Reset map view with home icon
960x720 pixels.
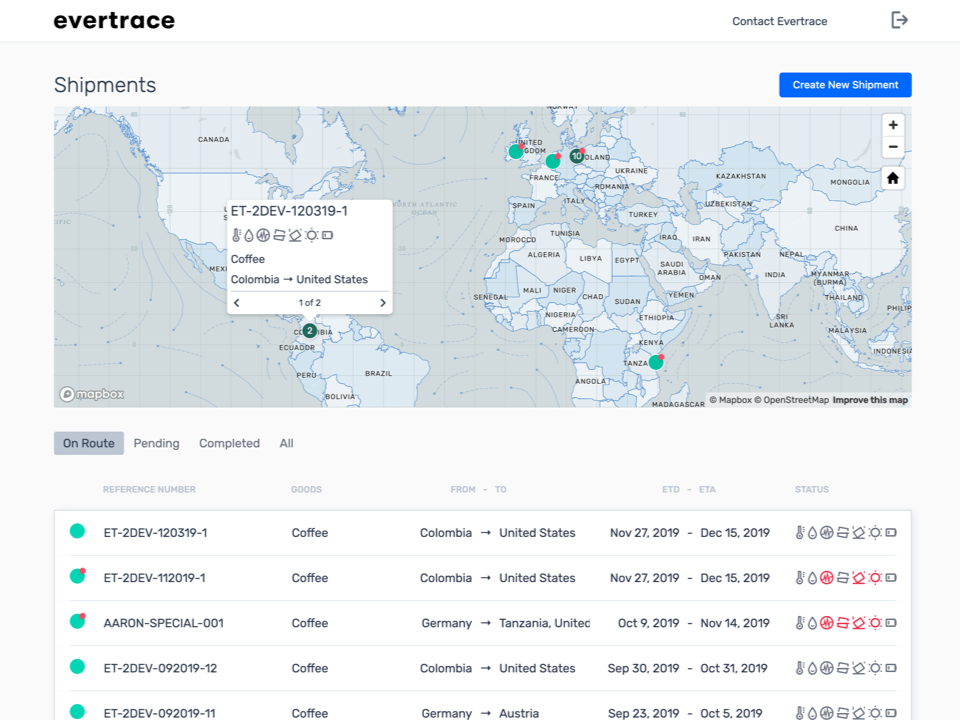893,178
